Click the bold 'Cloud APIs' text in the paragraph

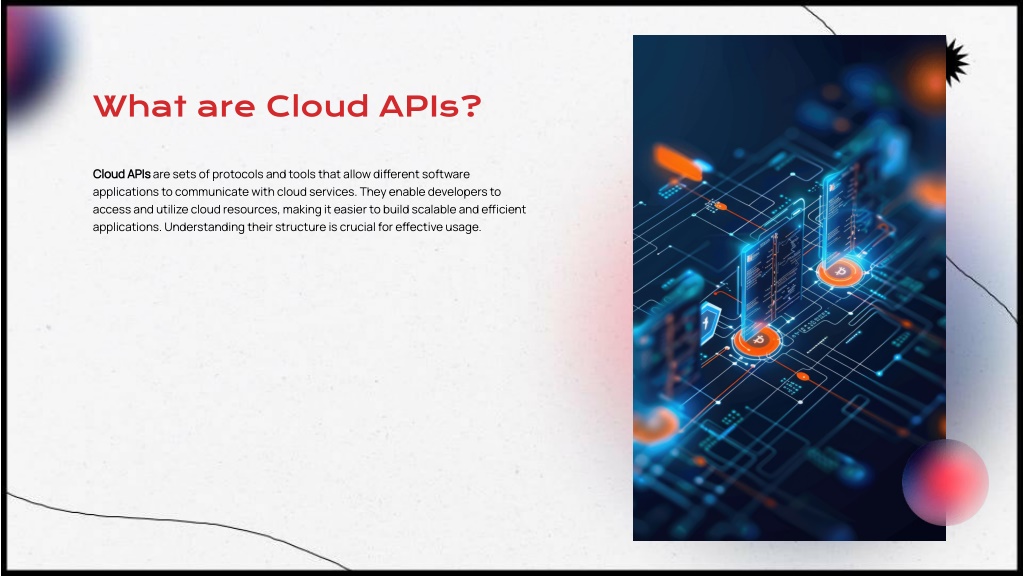121,174
